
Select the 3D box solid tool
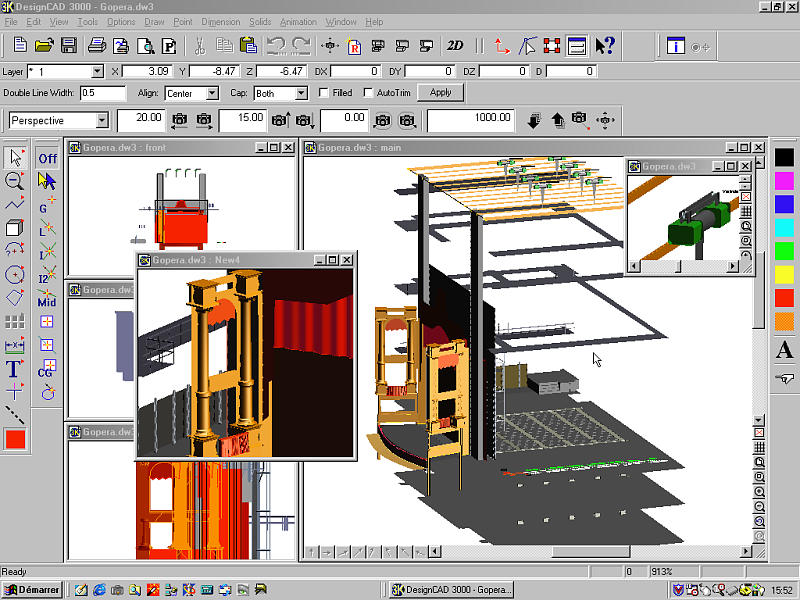click(x=15, y=228)
